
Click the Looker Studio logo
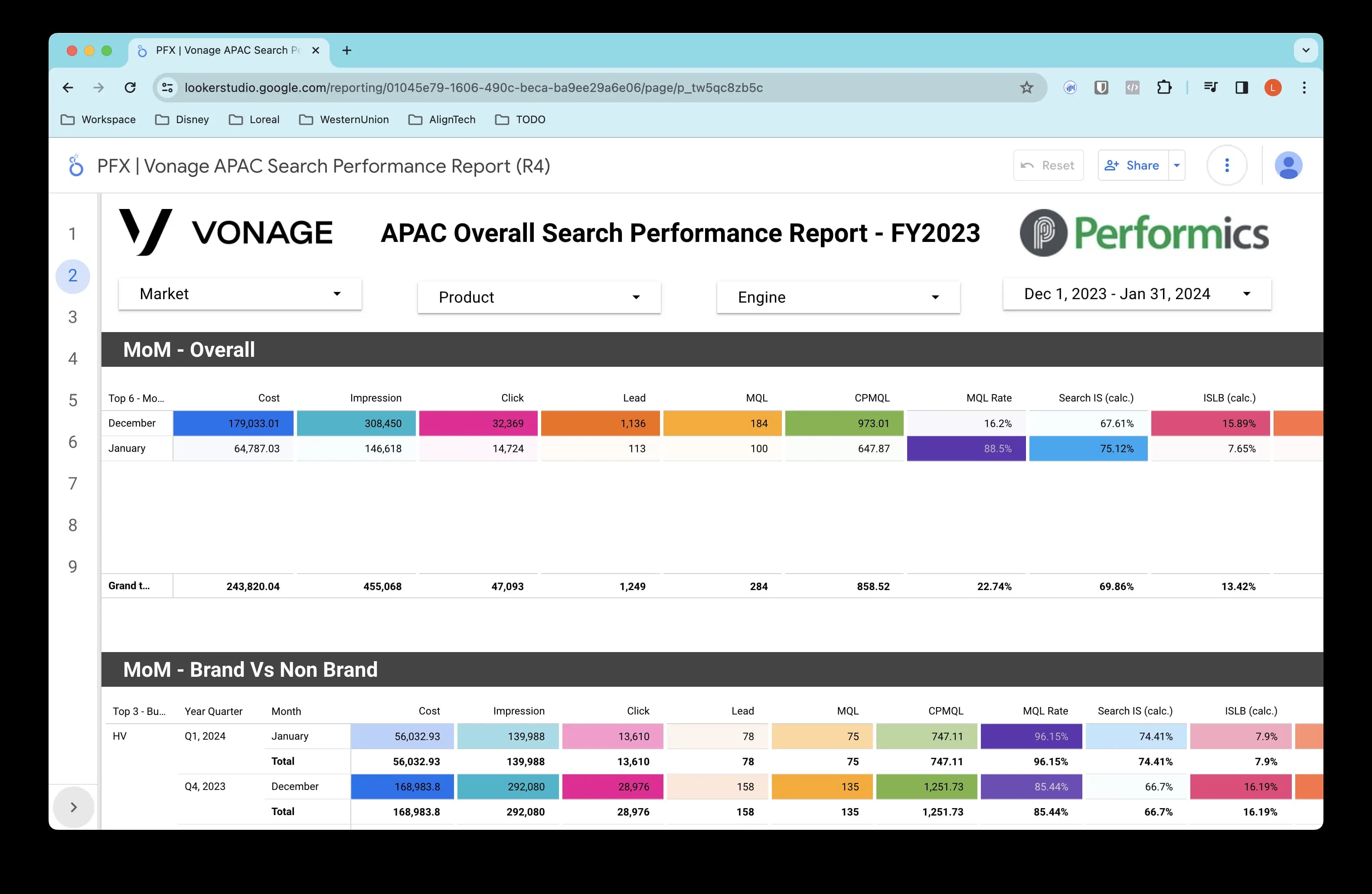tap(75, 166)
